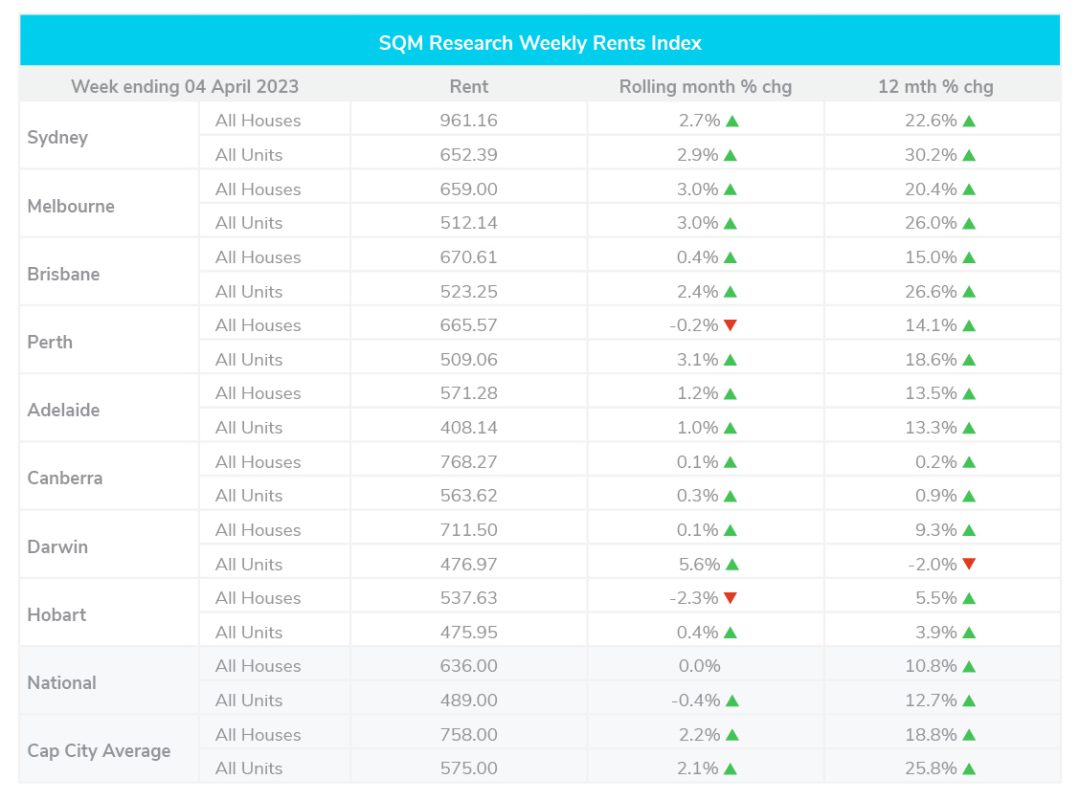Image resolution: width=1080 pixels, height=801 pixels.
Task: Click the green up arrow beside 26.6%
Action: tap(969, 292)
